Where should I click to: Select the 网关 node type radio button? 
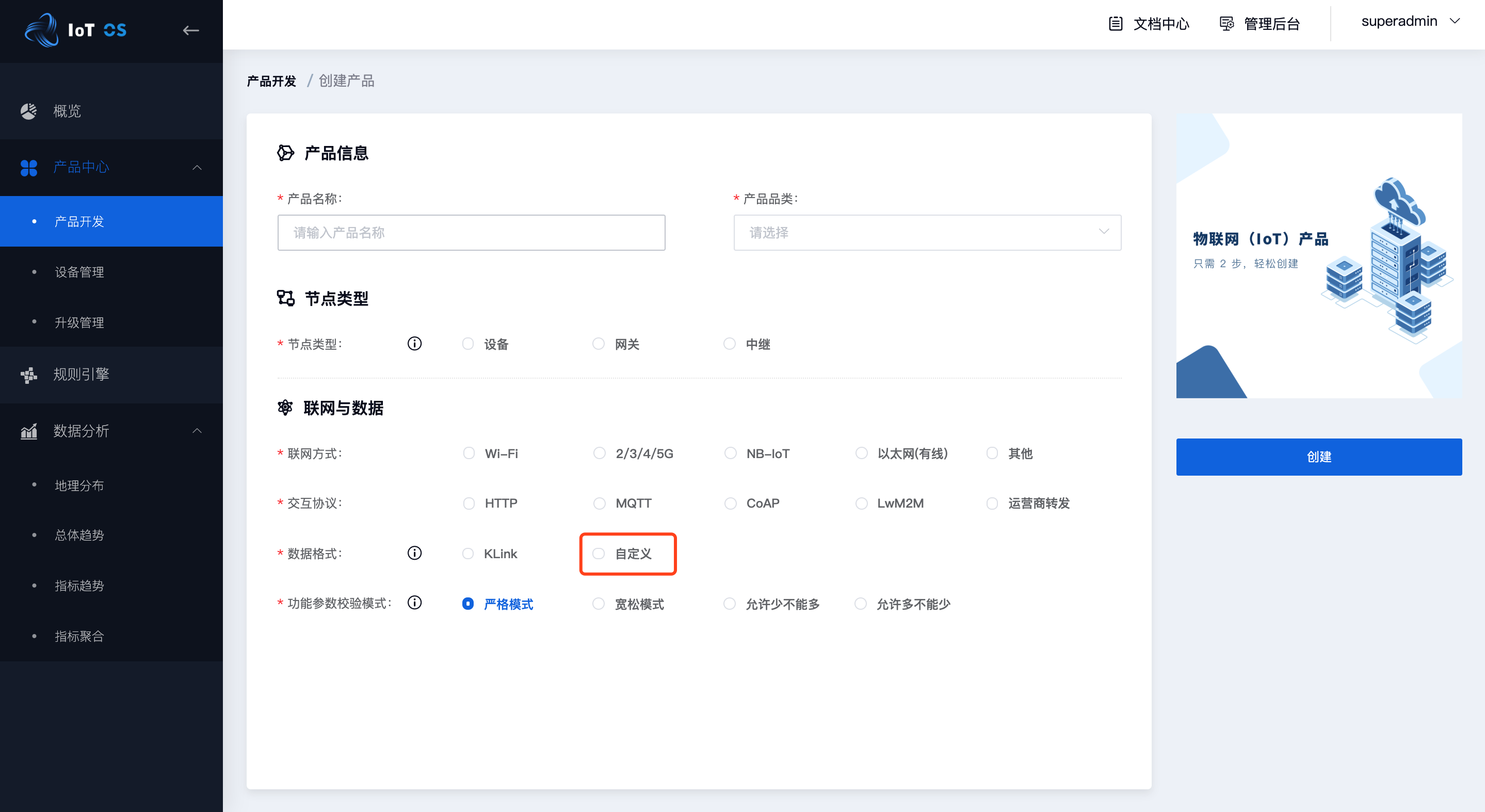pos(599,343)
